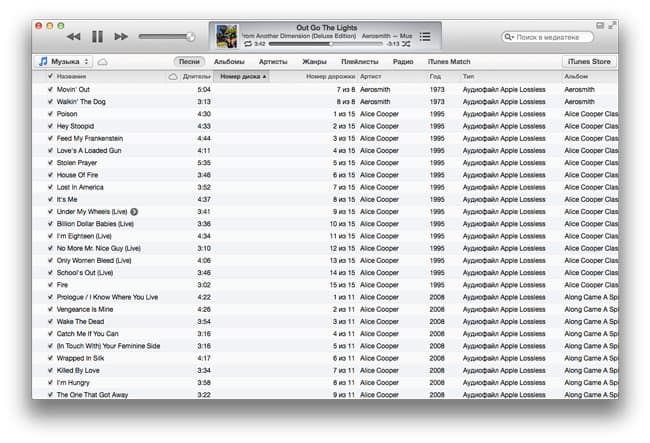Enter full screen mode icon
This screenshot has height=443, width=650.
coord(611,26)
